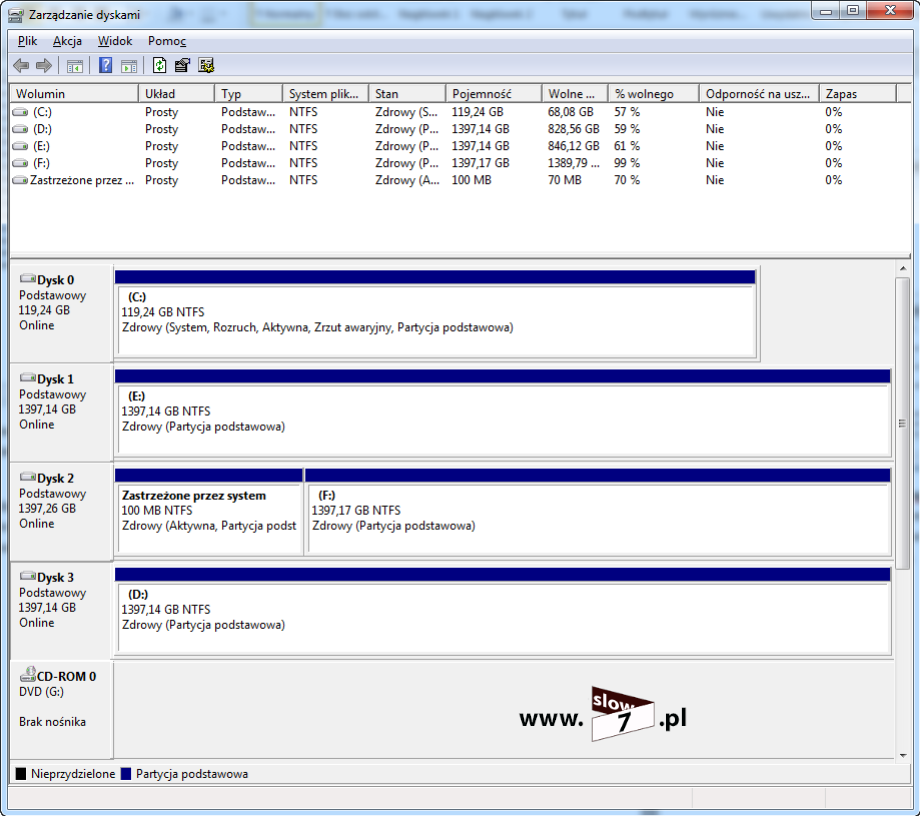The height and width of the screenshot is (816, 920).
Task: Click the 70 MB free space cell
Action: (x=564, y=180)
